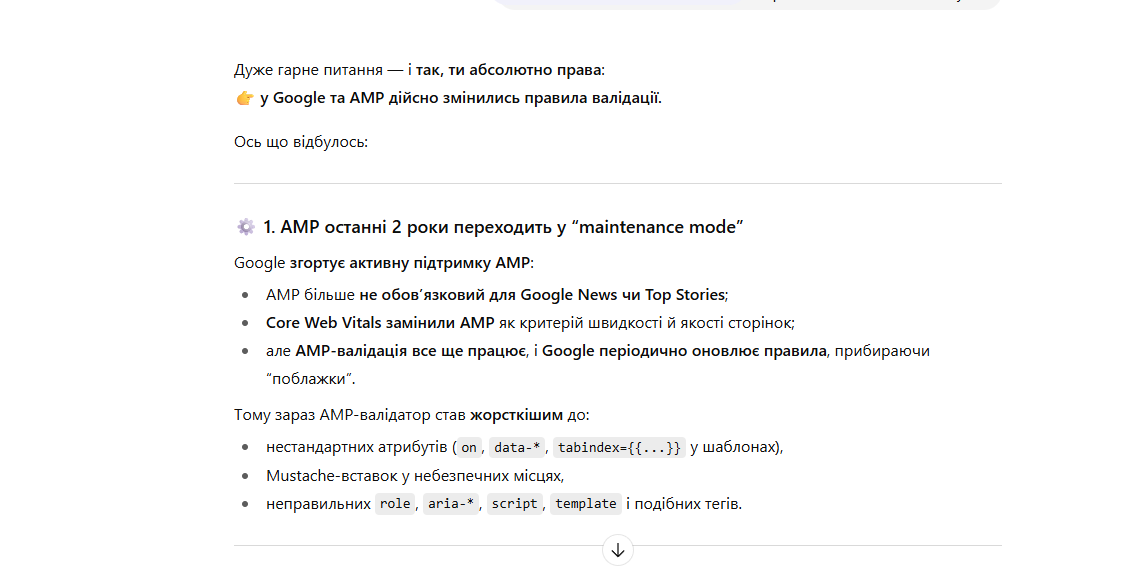Click the bold word 'жорсткішим'
1124x571 pixels.
[x=516, y=415]
